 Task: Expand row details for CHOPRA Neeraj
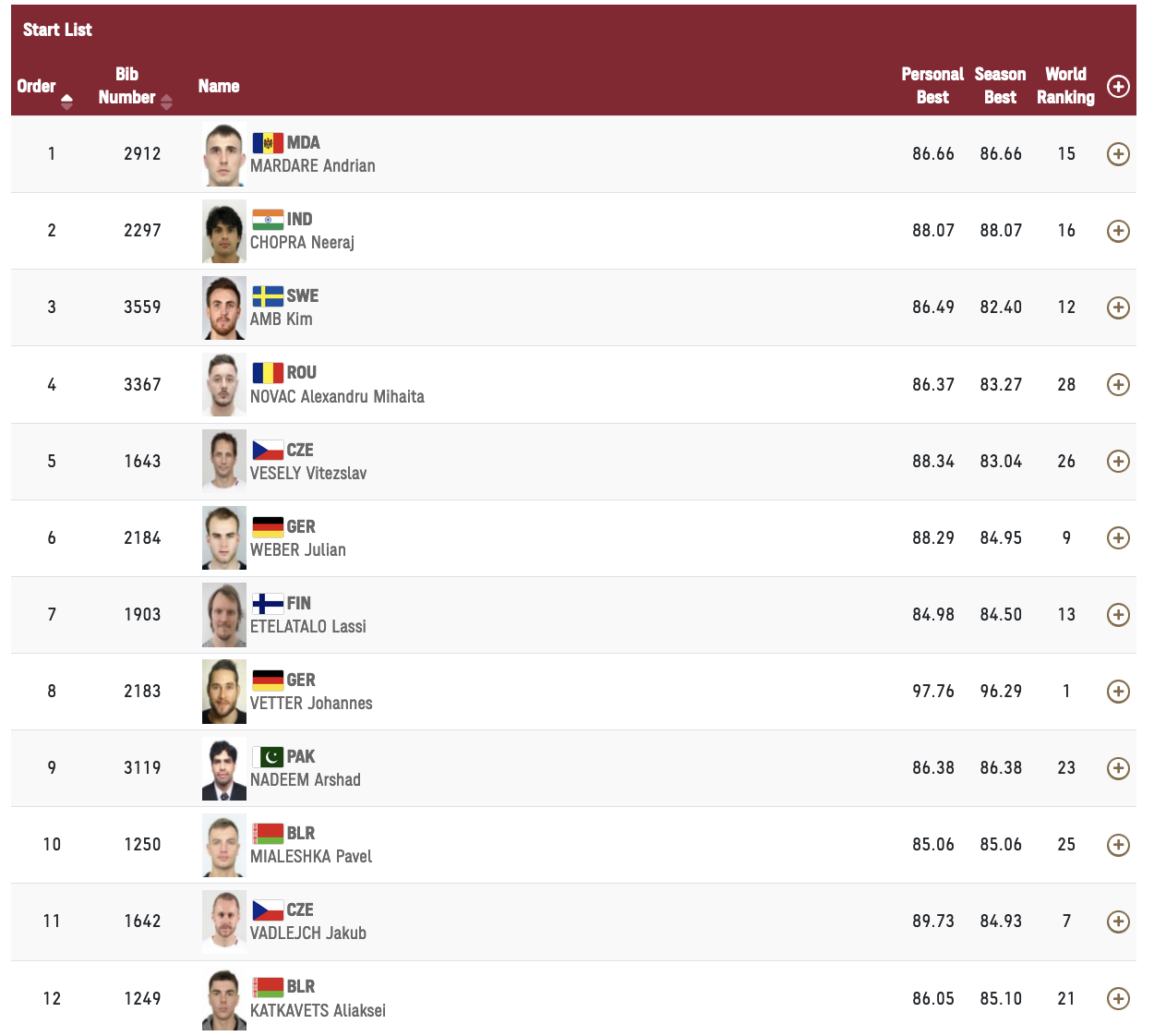coord(1117,231)
